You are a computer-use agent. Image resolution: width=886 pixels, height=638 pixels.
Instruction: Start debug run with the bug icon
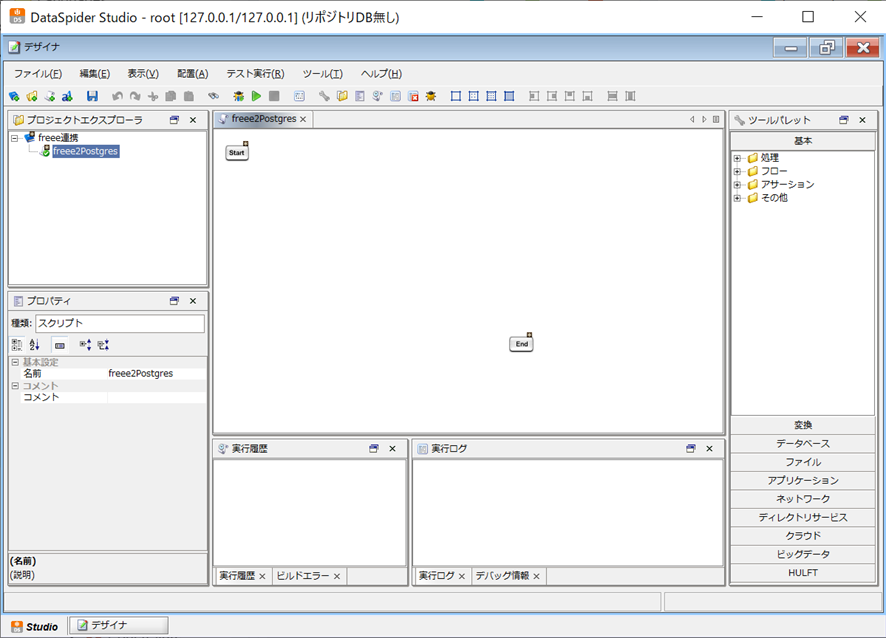point(238,96)
